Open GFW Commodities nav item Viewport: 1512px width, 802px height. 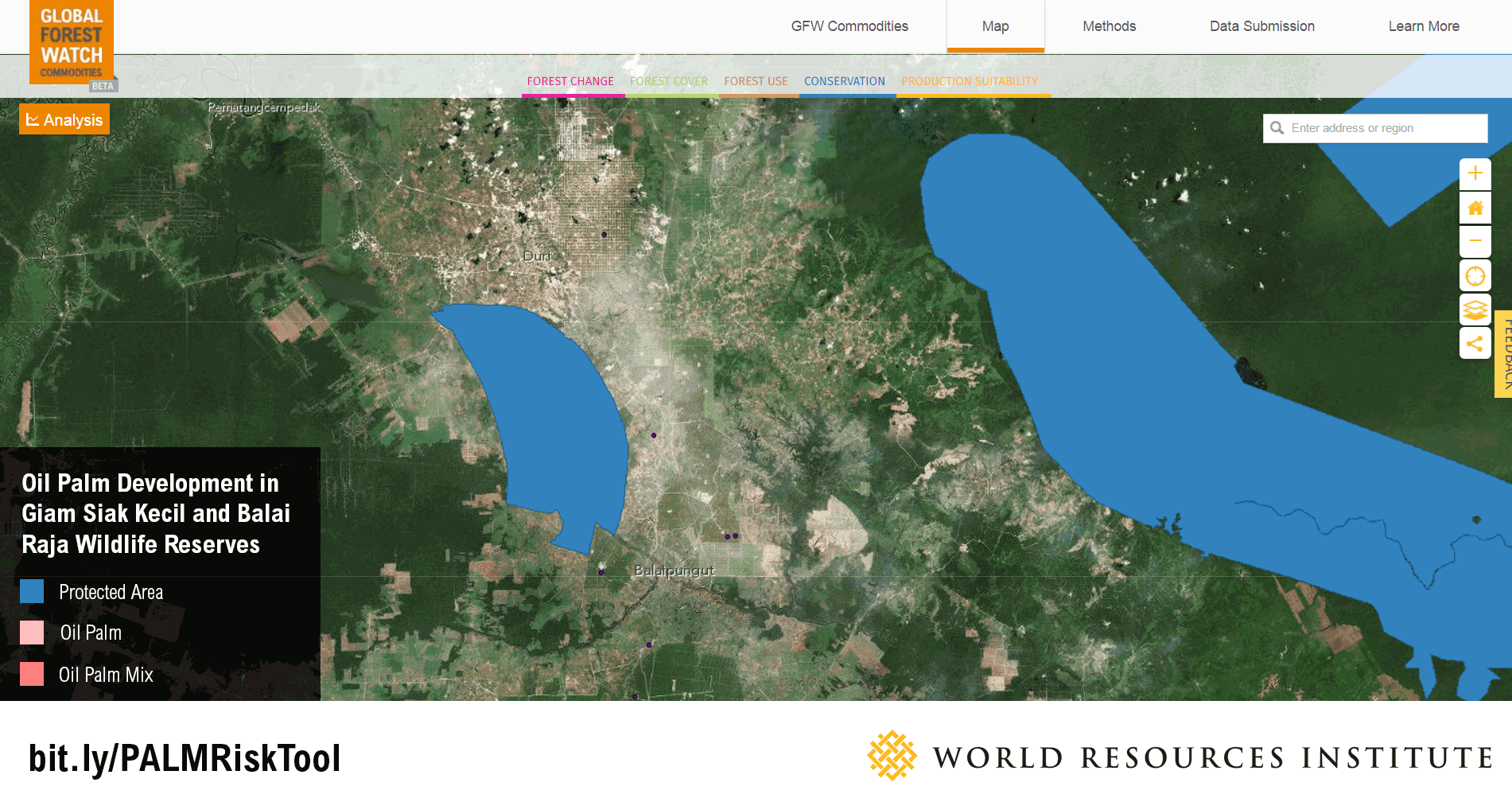[849, 26]
